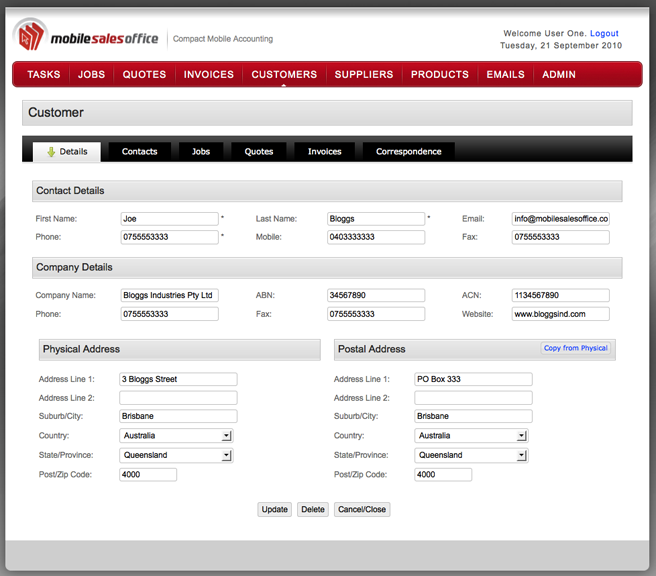Select the Details tab
Screen dimensions: 656x576
[67, 151]
